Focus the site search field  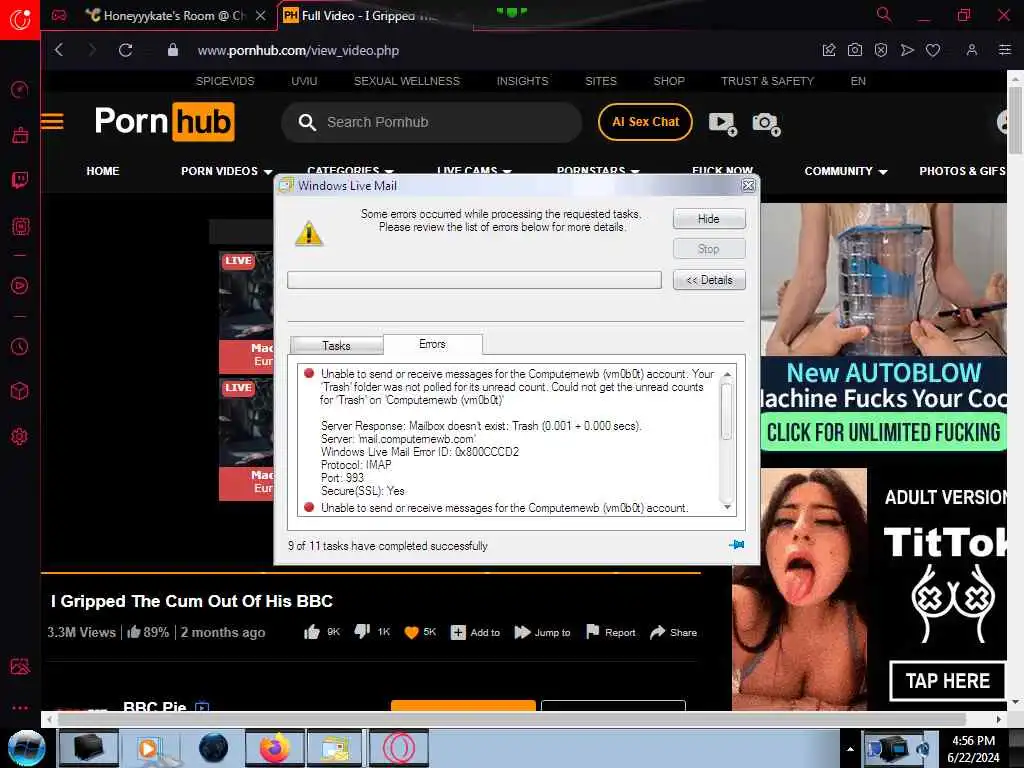coord(431,122)
